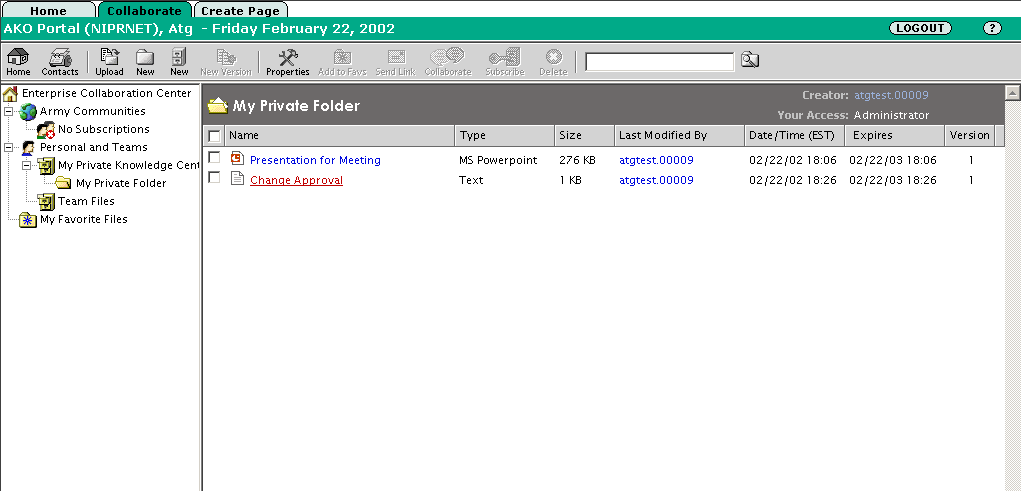Click the help question mark button
The height and width of the screenshot is (491, 1021).
[x=991, y=28]
